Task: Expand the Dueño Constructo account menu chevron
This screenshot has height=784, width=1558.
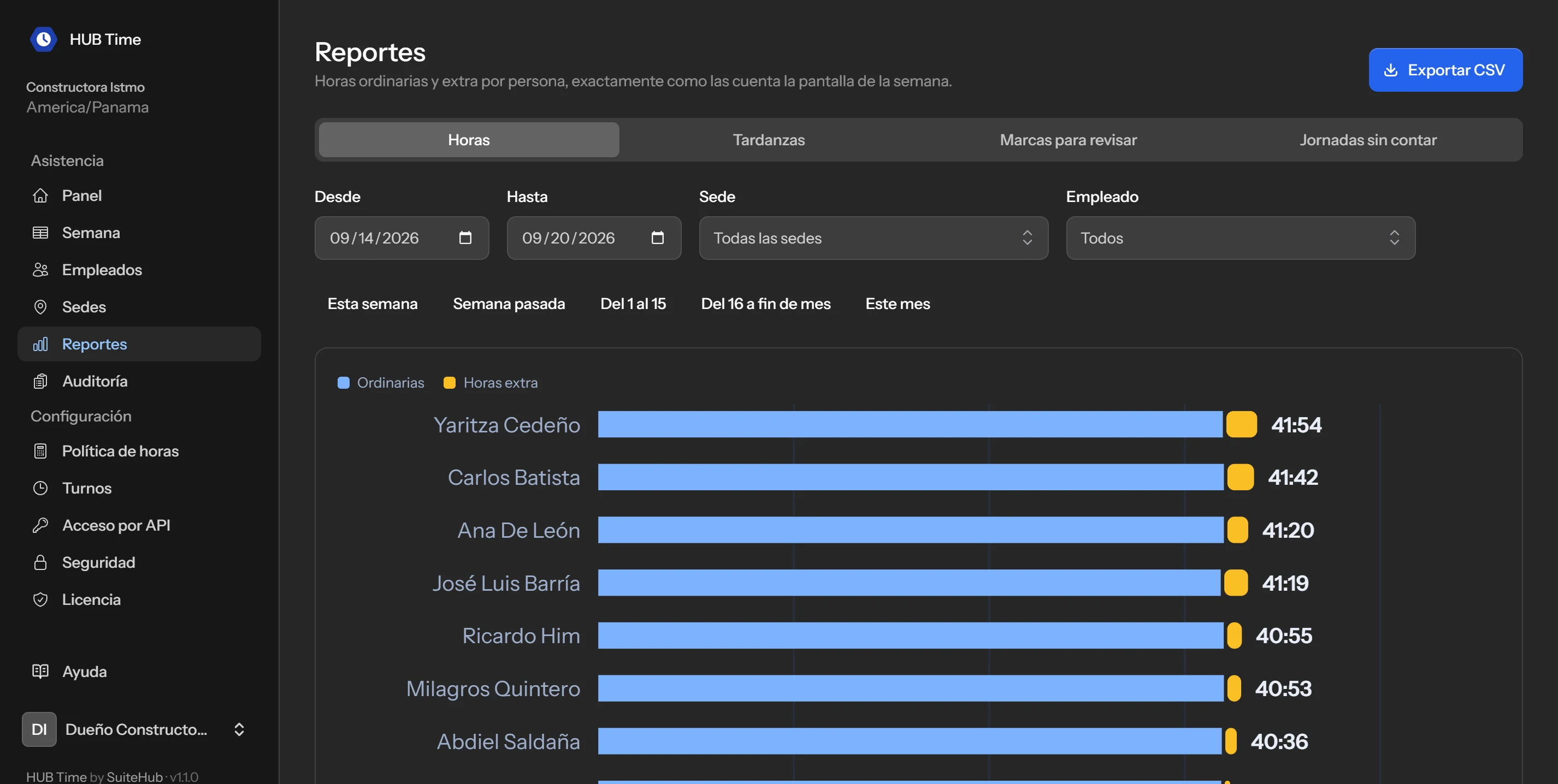Action: point(239,729)
